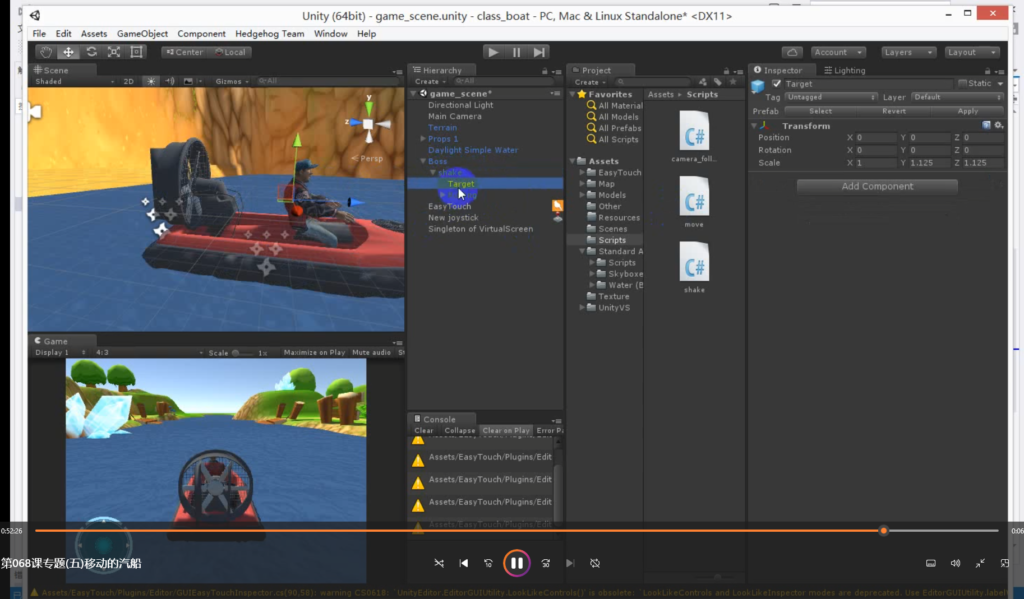The image size is (1024, 599).
Task: Open Unity cloud services
Action: (792, 52)
